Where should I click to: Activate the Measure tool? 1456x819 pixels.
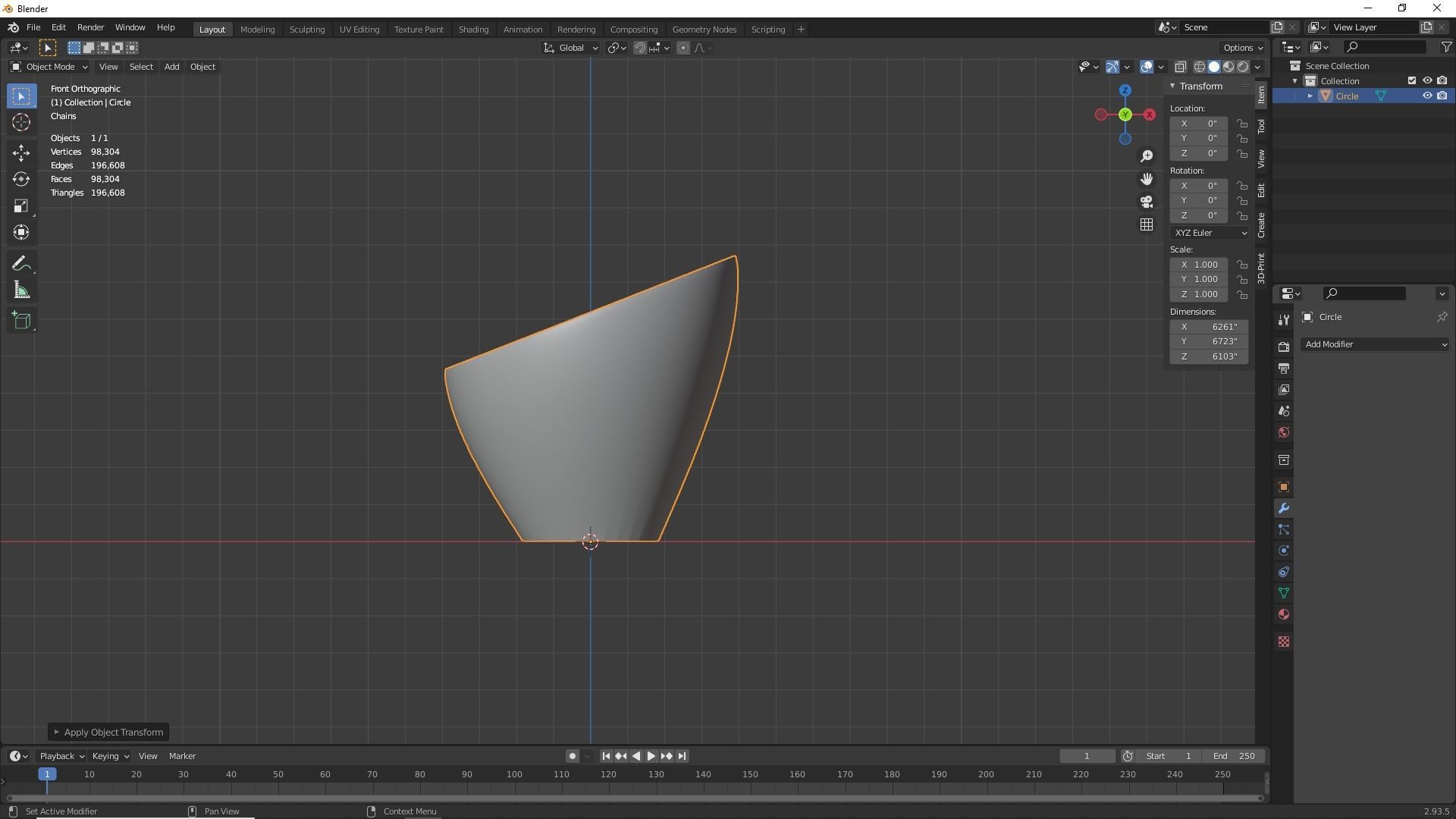click(x=21, y=291)
